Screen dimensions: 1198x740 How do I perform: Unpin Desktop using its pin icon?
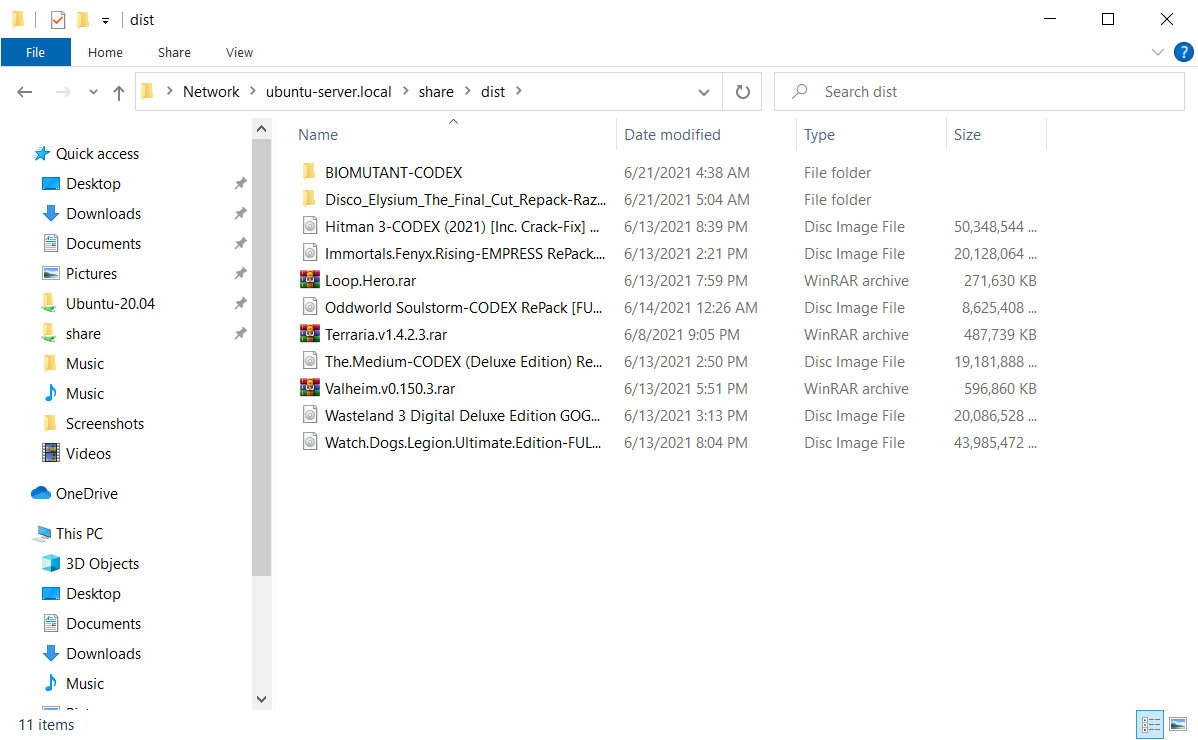coord(241,183)
